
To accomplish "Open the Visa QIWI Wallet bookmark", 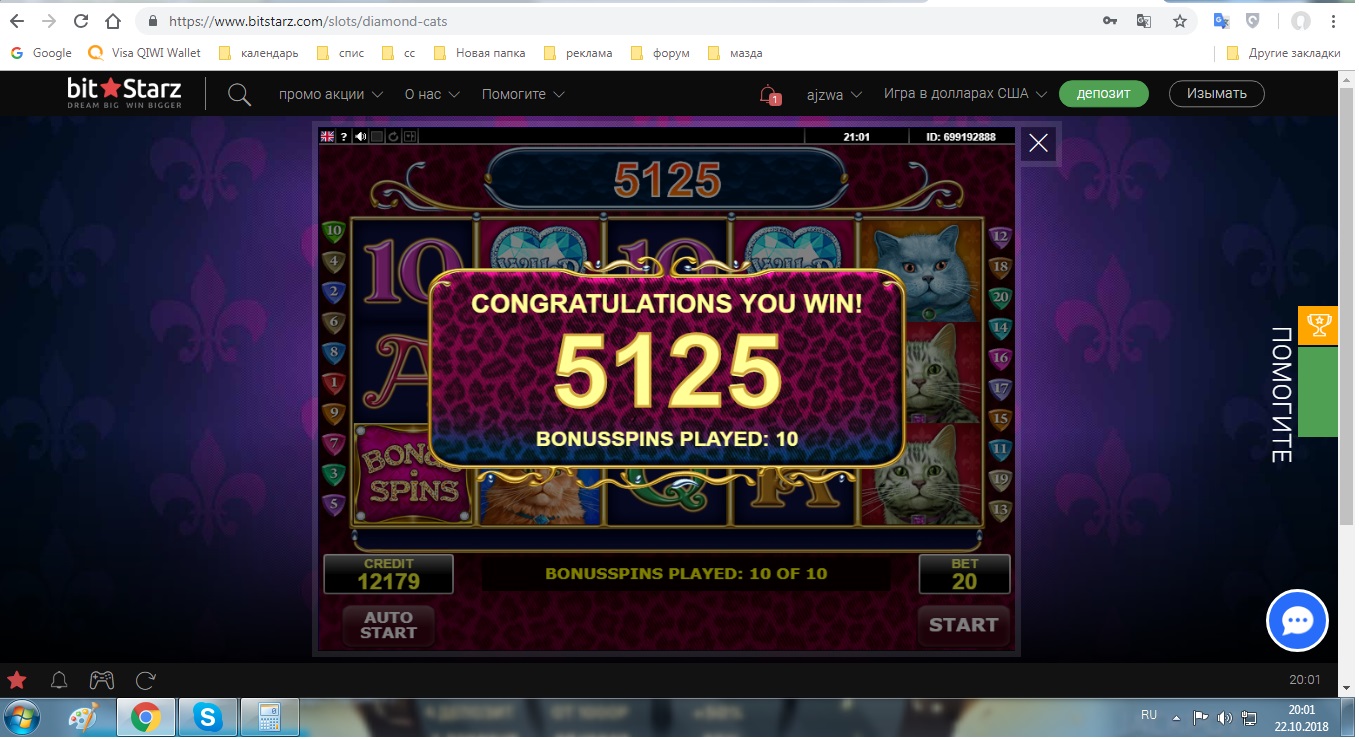I will pyautogui.click(x=145, y=53).
